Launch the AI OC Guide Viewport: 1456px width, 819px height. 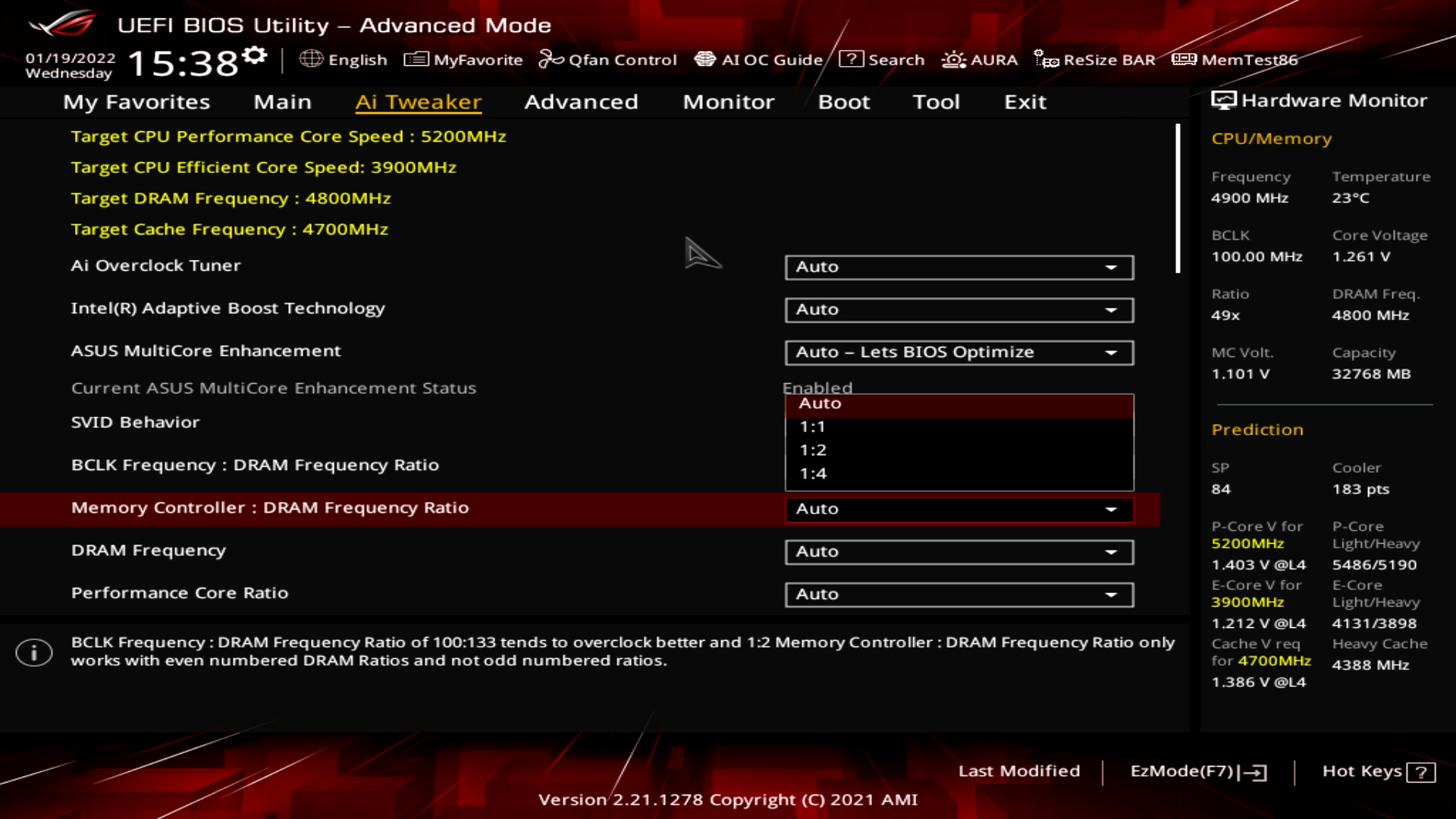[762, 59]
